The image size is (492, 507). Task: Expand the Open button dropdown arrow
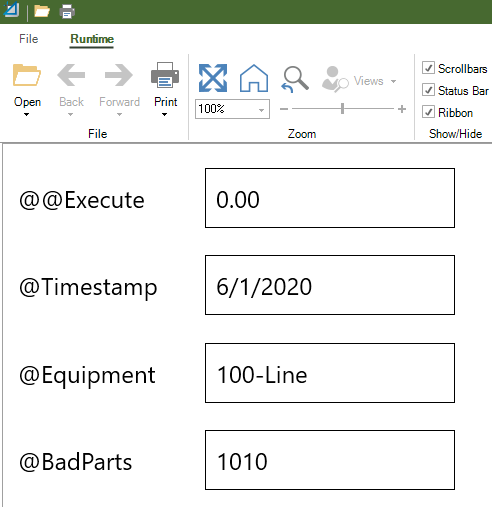pyautogui.click(x=27, y=115)
